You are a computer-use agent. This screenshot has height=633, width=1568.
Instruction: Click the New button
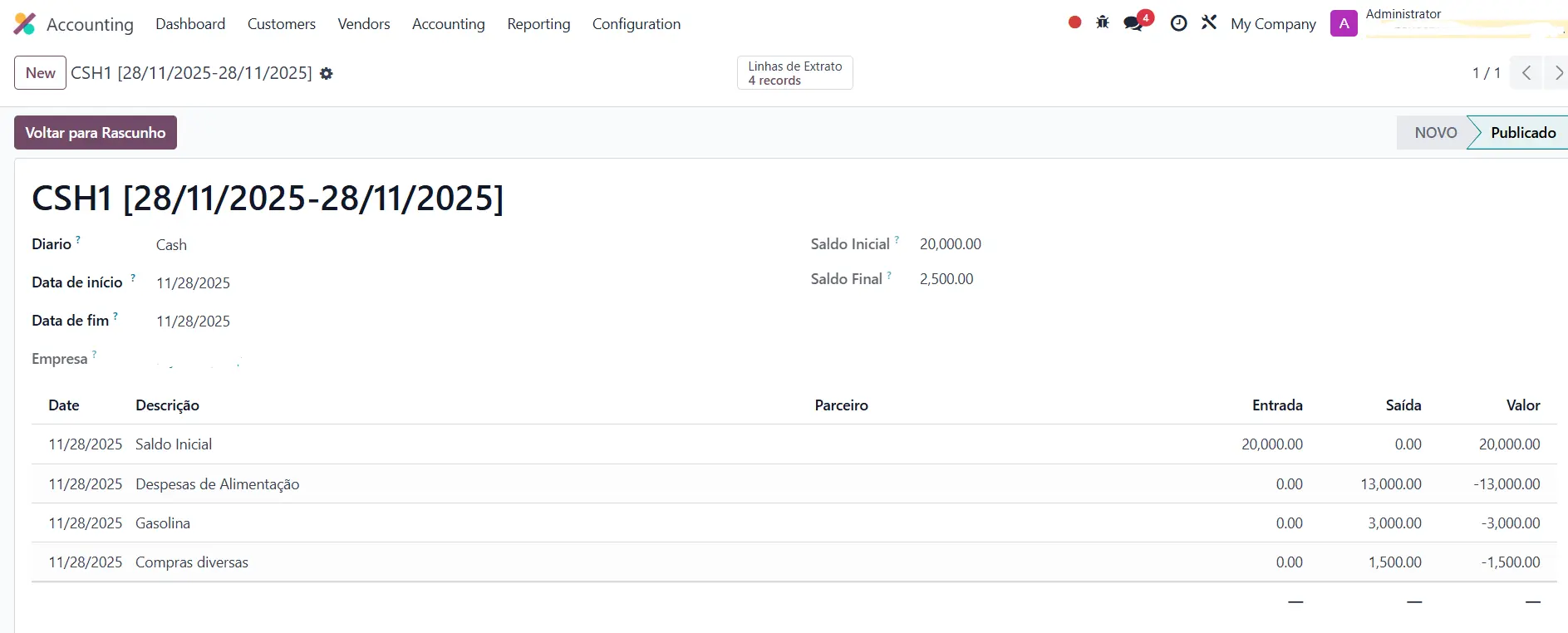40,73
